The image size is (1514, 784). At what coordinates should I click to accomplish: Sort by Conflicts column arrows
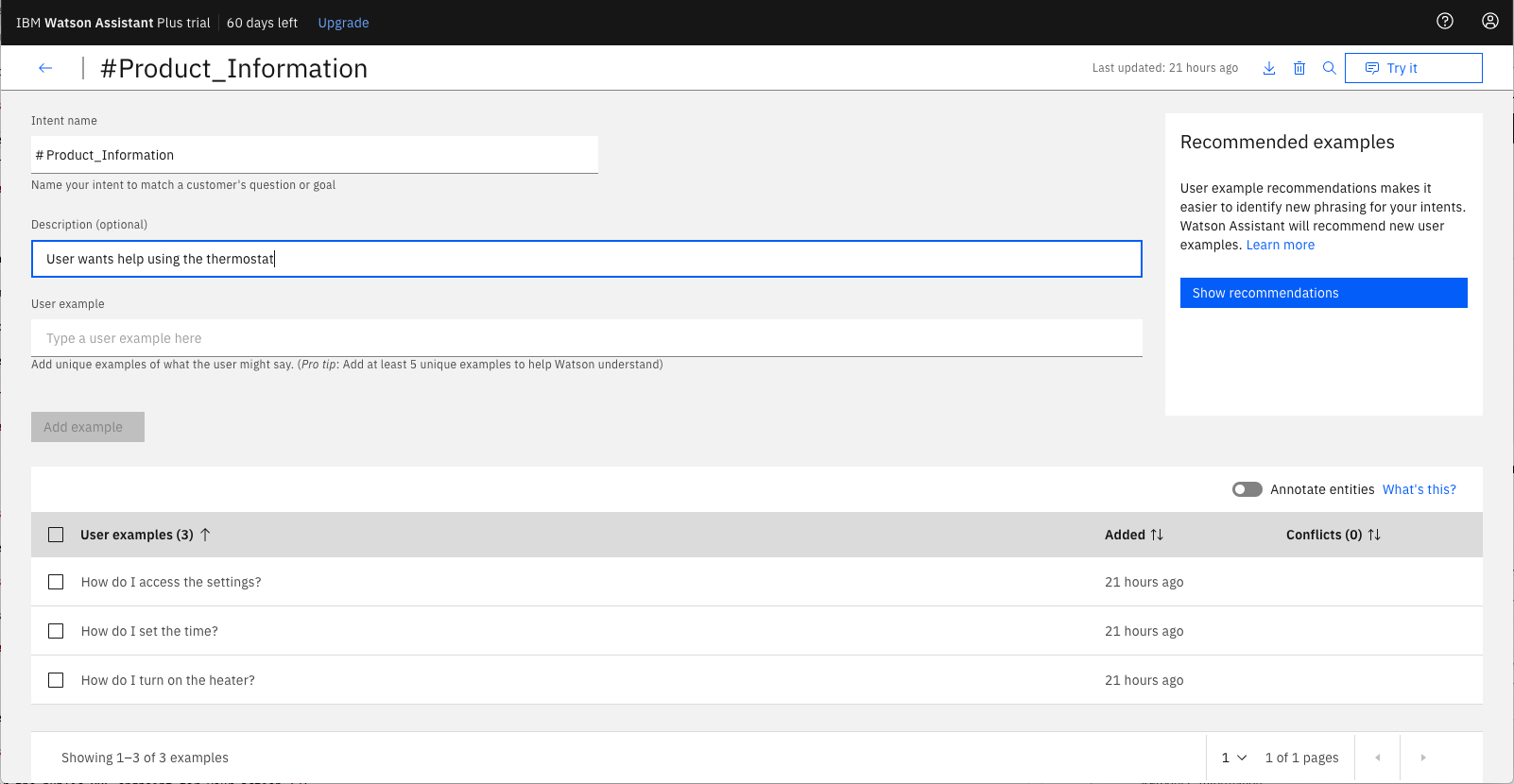(x=1374, y=535)
